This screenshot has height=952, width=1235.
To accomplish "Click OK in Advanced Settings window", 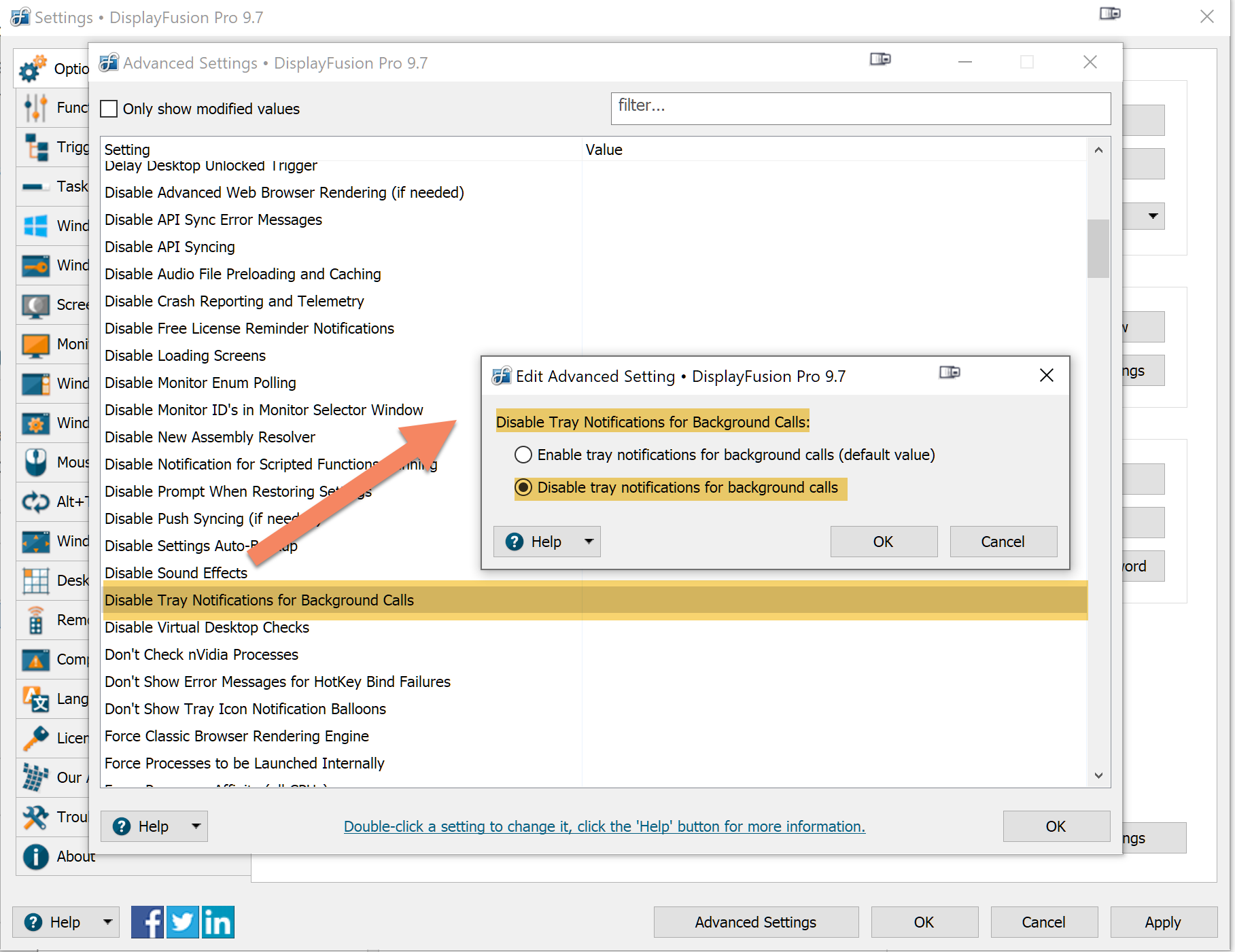I will (1056, 826).
